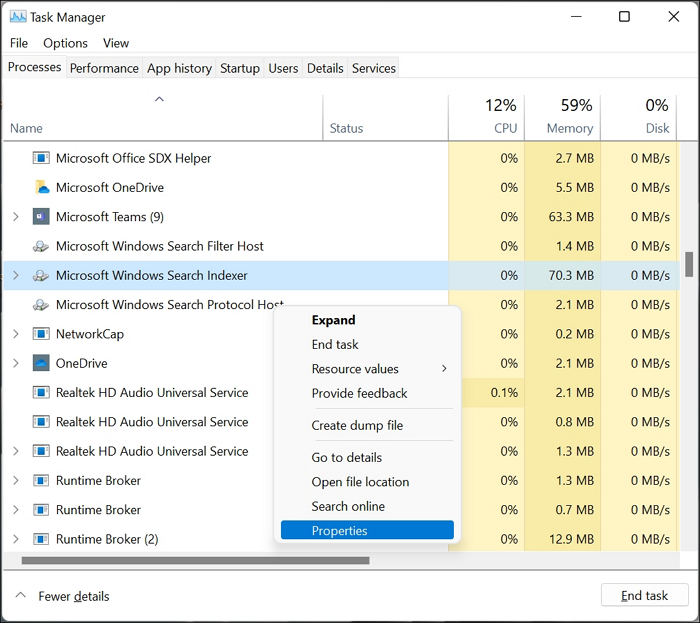Click the Microsoft Teams process icon
Image resolution: width=700 pixels, height=623 pixels.
[41, 217]
